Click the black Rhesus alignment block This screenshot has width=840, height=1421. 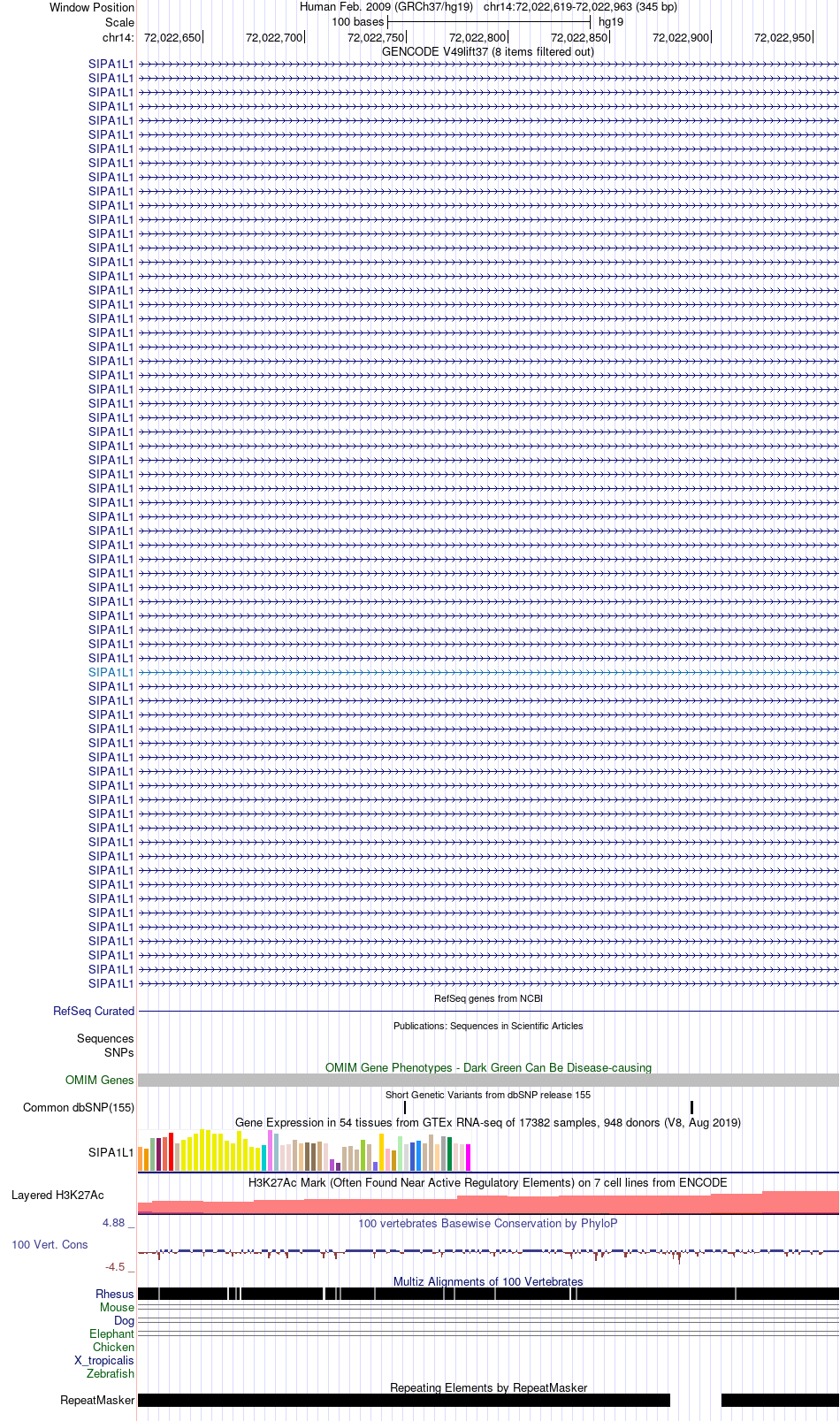(x=488, y=1294)
